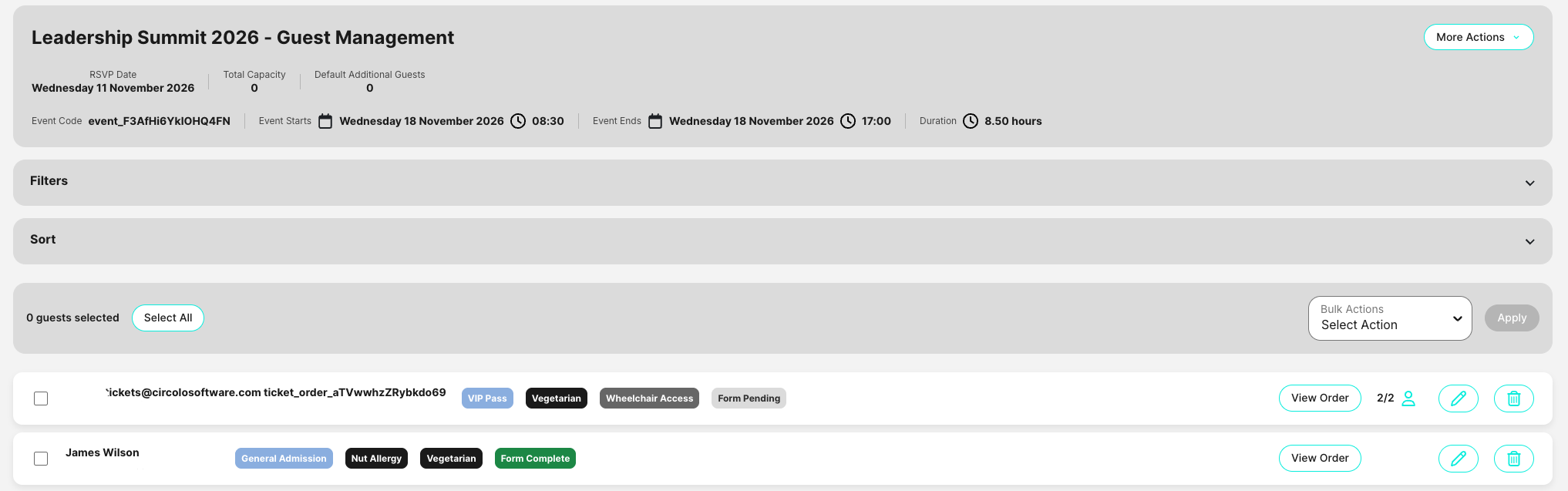Screen dimensions: 1568x491
Task: Click the Wheelchair Access tag
Action: [649, 399]
